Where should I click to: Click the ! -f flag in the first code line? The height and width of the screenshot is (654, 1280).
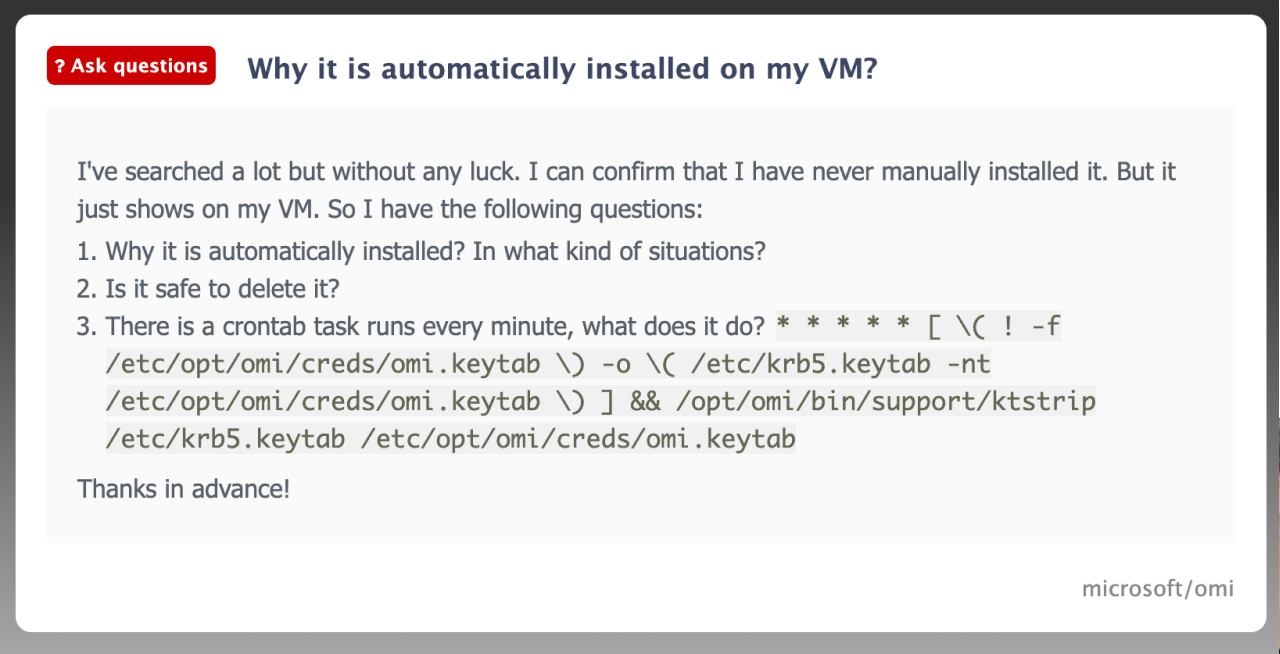click(1031, 327)
